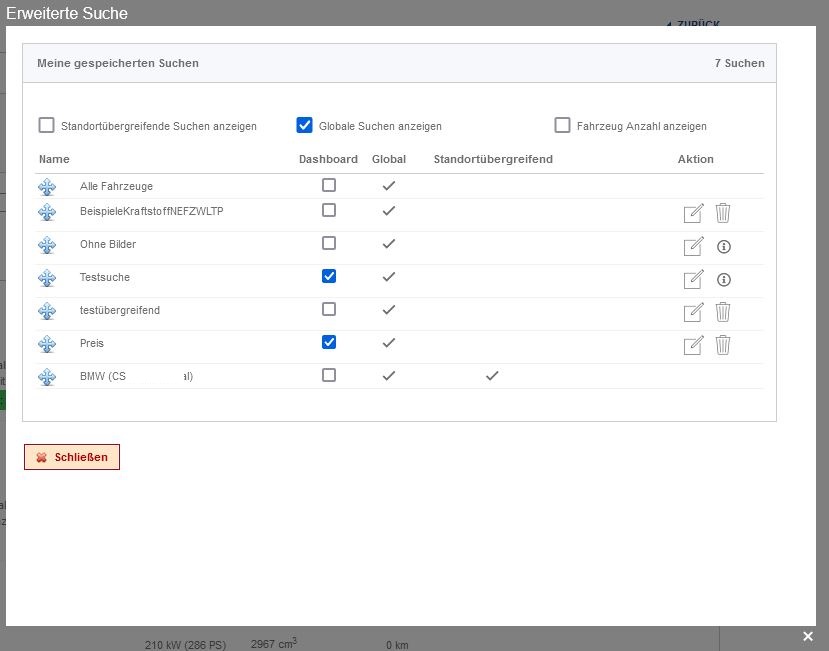Open the testübergreifend saved search

coord(120,310)
